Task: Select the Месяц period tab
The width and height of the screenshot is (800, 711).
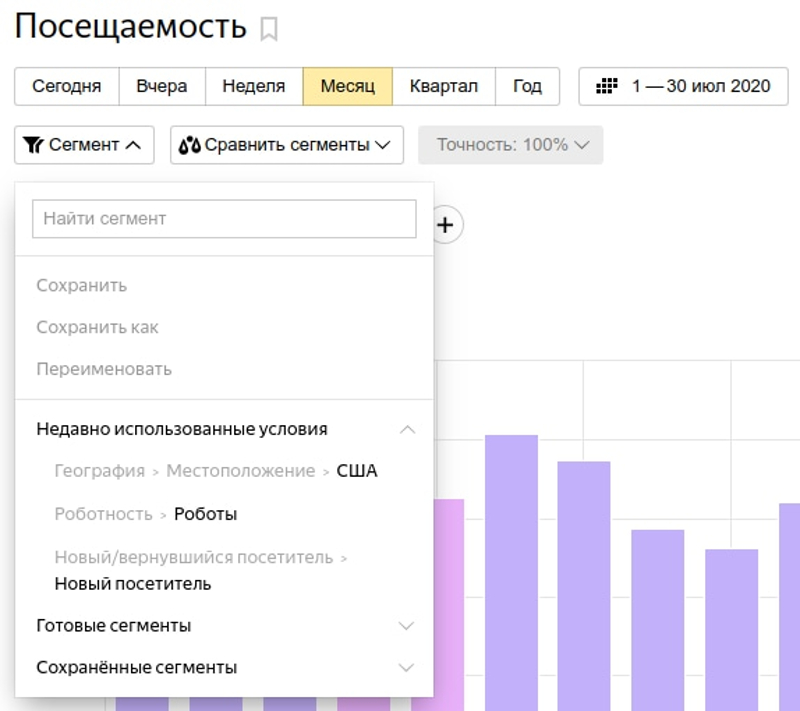Action: 347,86
